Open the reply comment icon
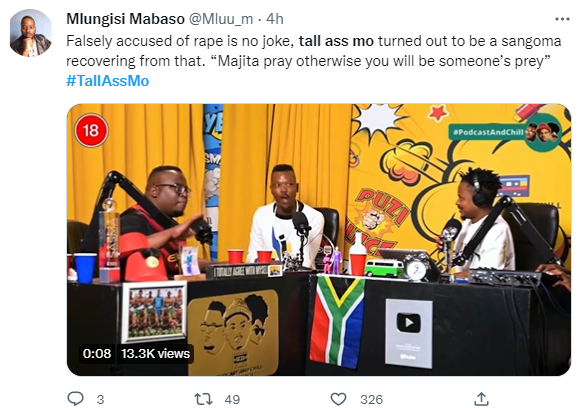Viewport: 579px width, 408px height. pos(76,399)
